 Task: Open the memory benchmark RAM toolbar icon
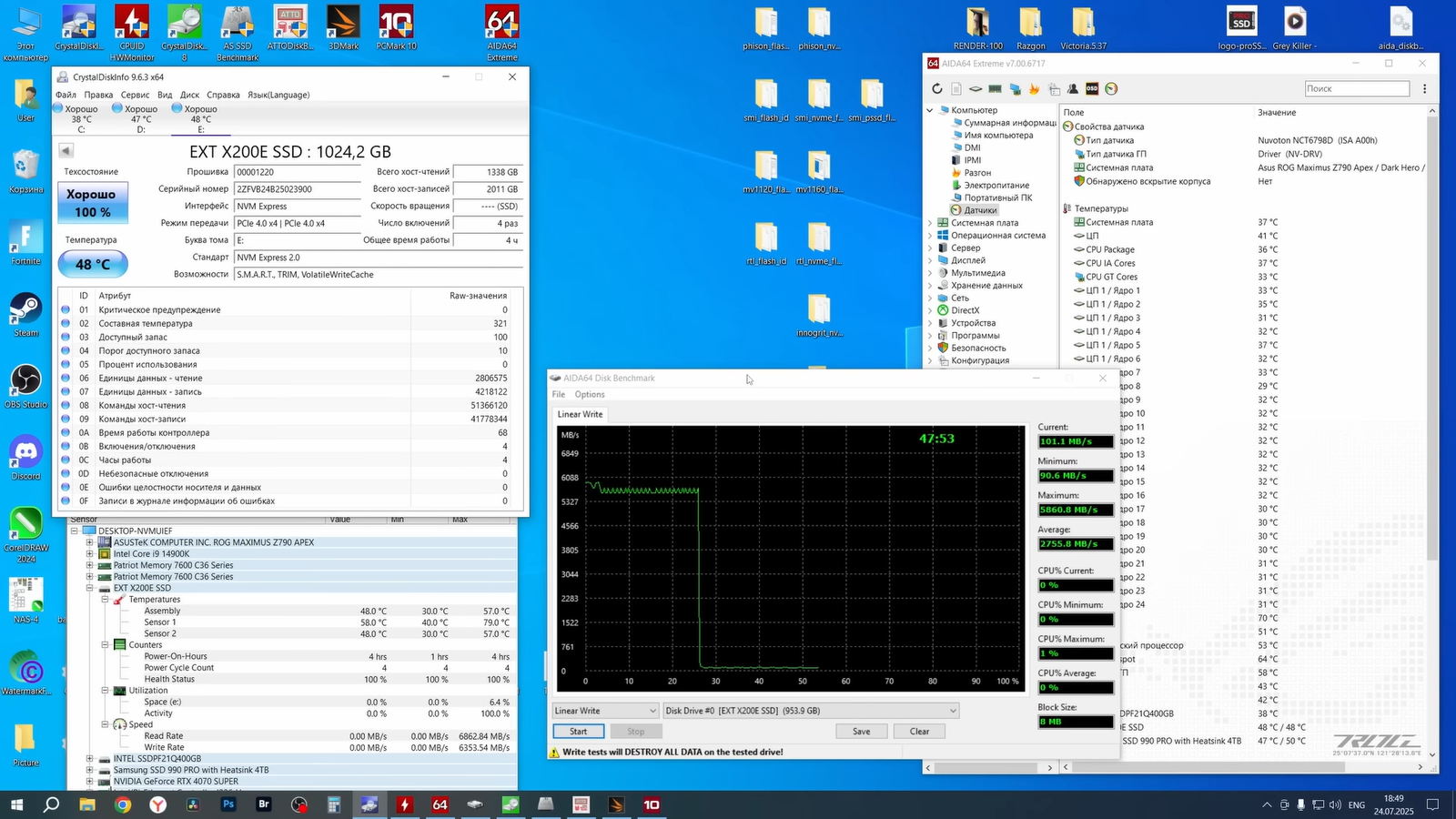[x=995, y=88]
